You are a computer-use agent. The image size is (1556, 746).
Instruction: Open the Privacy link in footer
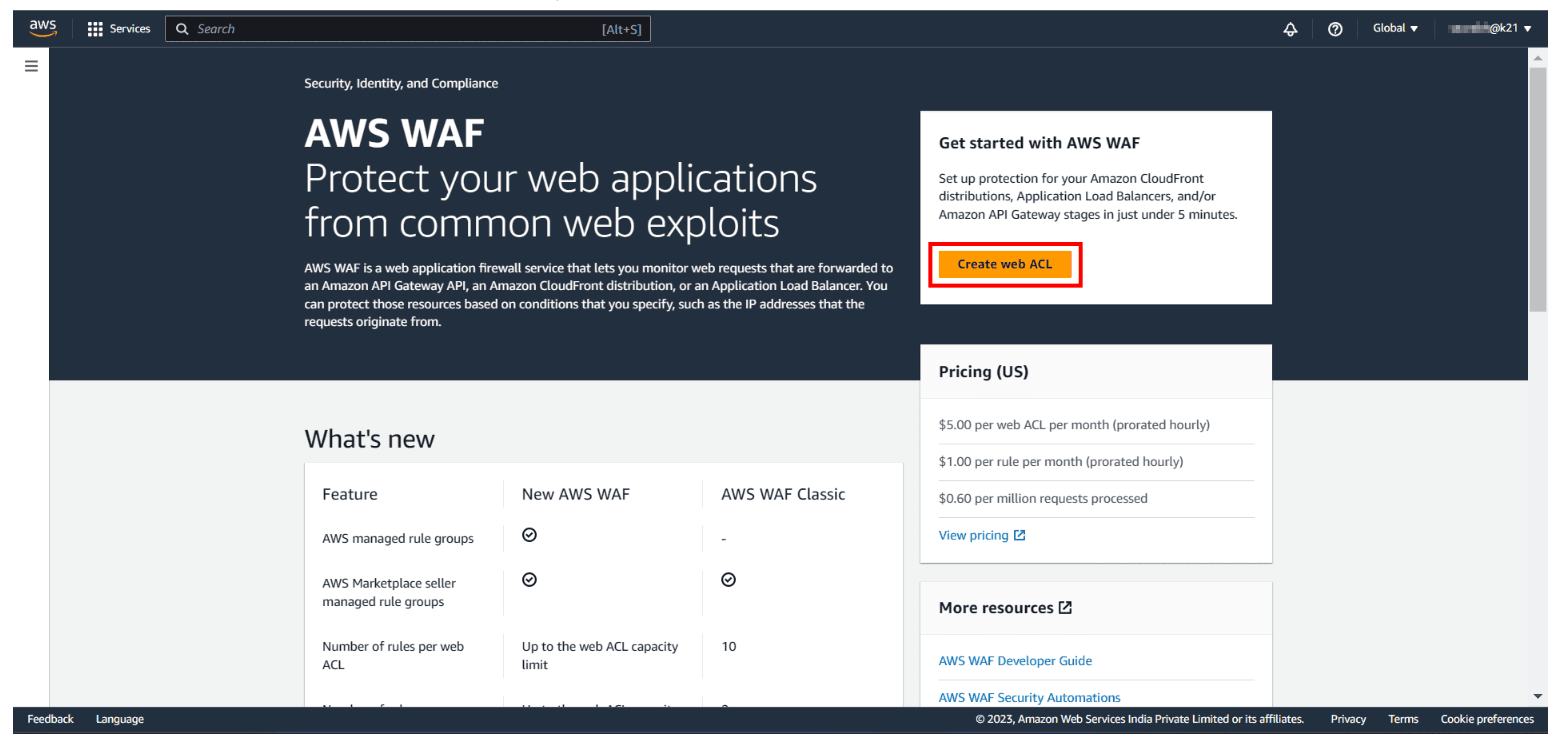click(1348, 719)
